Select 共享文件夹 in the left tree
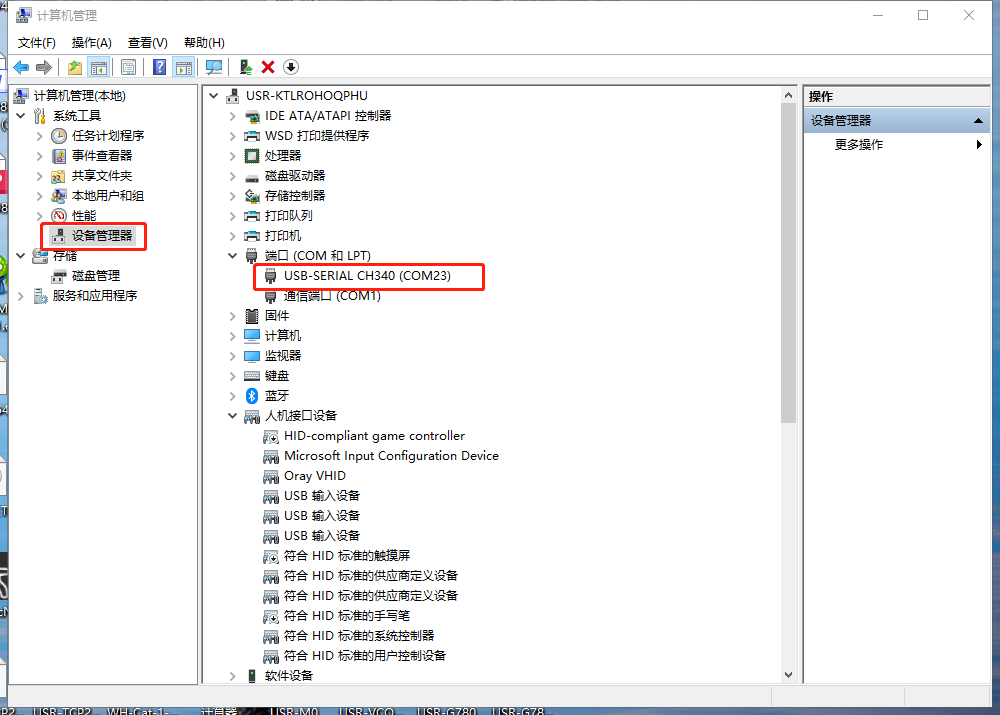Viewport: 1000px width, 715px height. point(102,176)
